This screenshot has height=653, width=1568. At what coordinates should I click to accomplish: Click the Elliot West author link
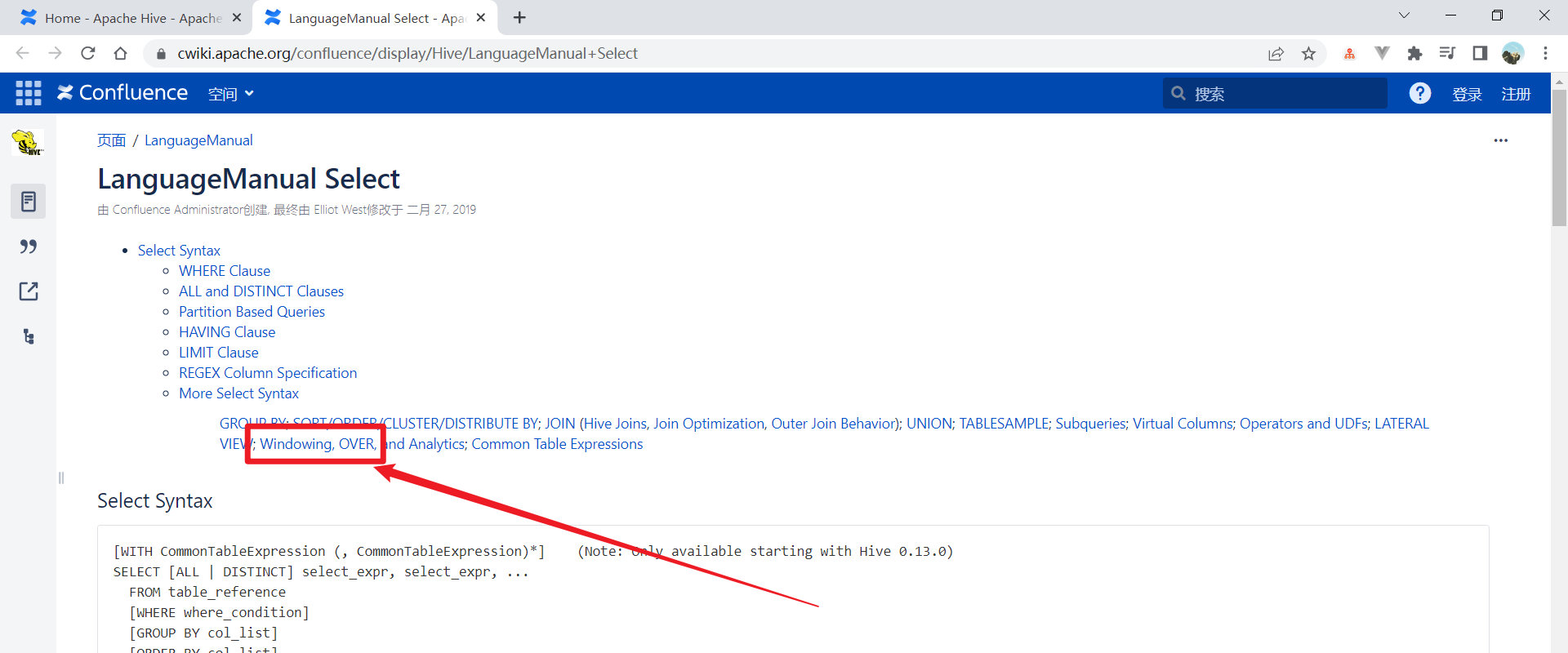[x=341, y=210]
